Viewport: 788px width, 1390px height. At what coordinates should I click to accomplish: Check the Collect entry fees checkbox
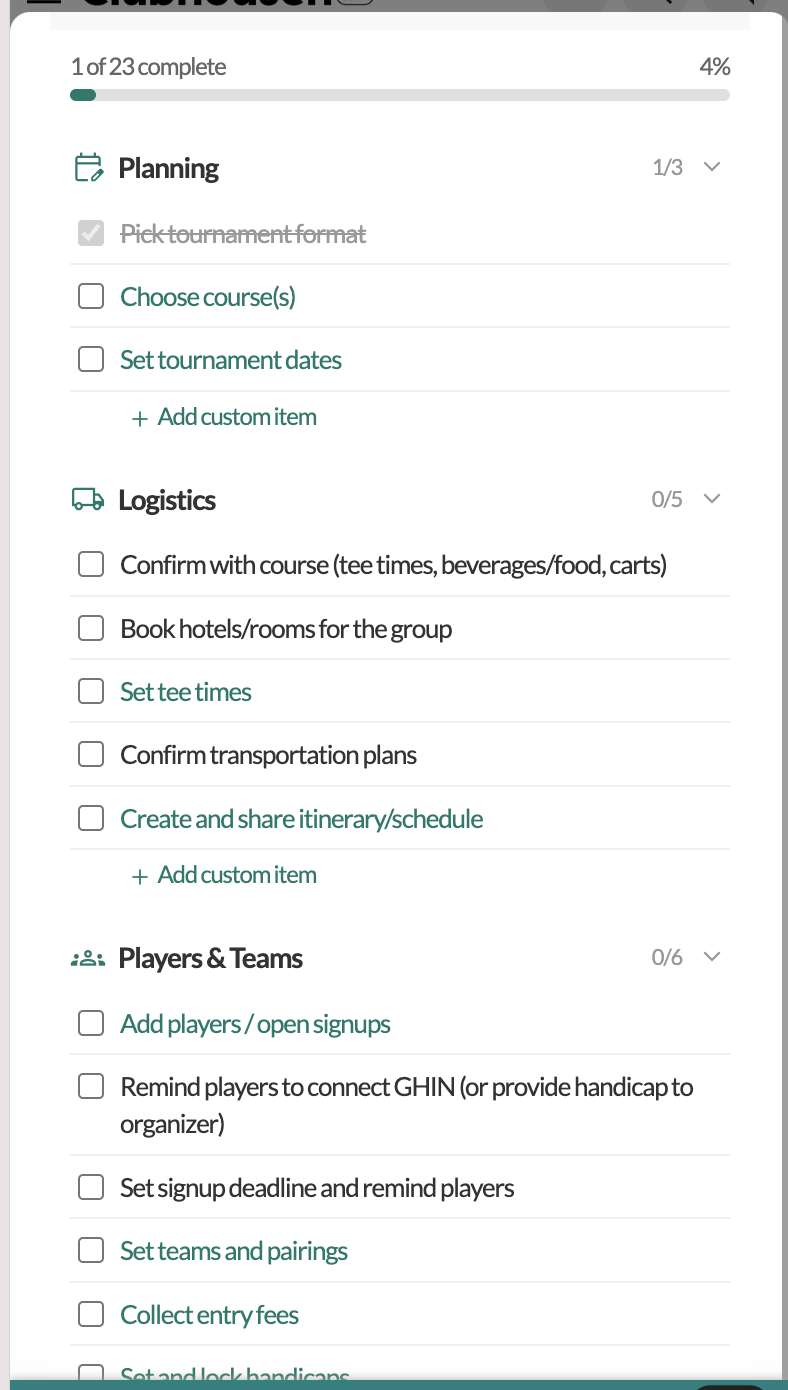[x=90, y=1313]
